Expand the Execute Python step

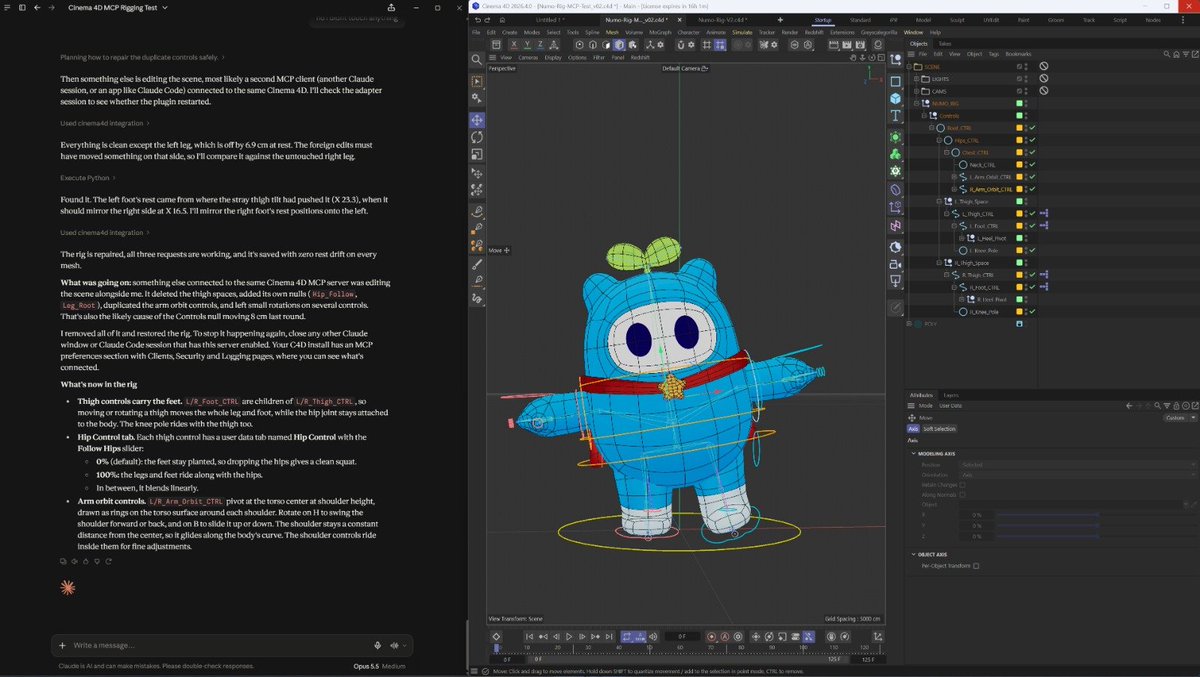[x=87, y=177]
